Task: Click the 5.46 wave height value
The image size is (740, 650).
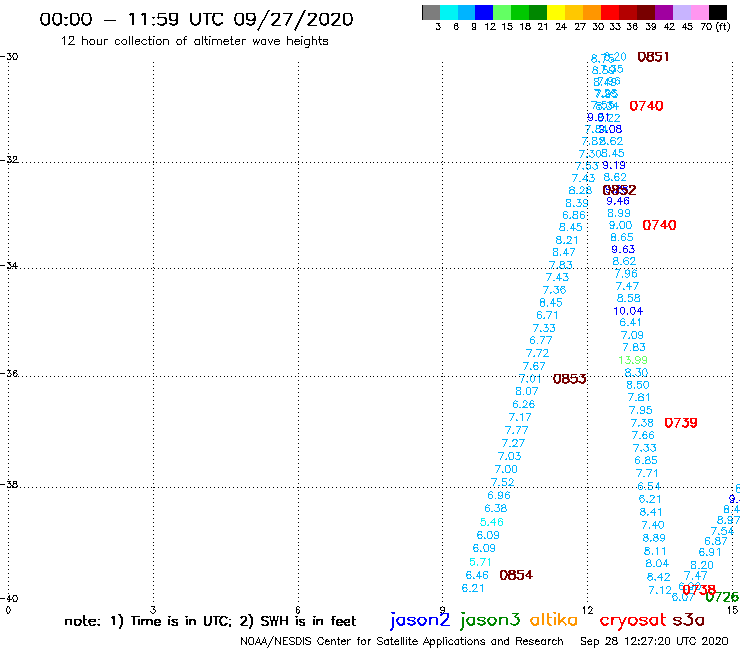Action: point(492,523)
